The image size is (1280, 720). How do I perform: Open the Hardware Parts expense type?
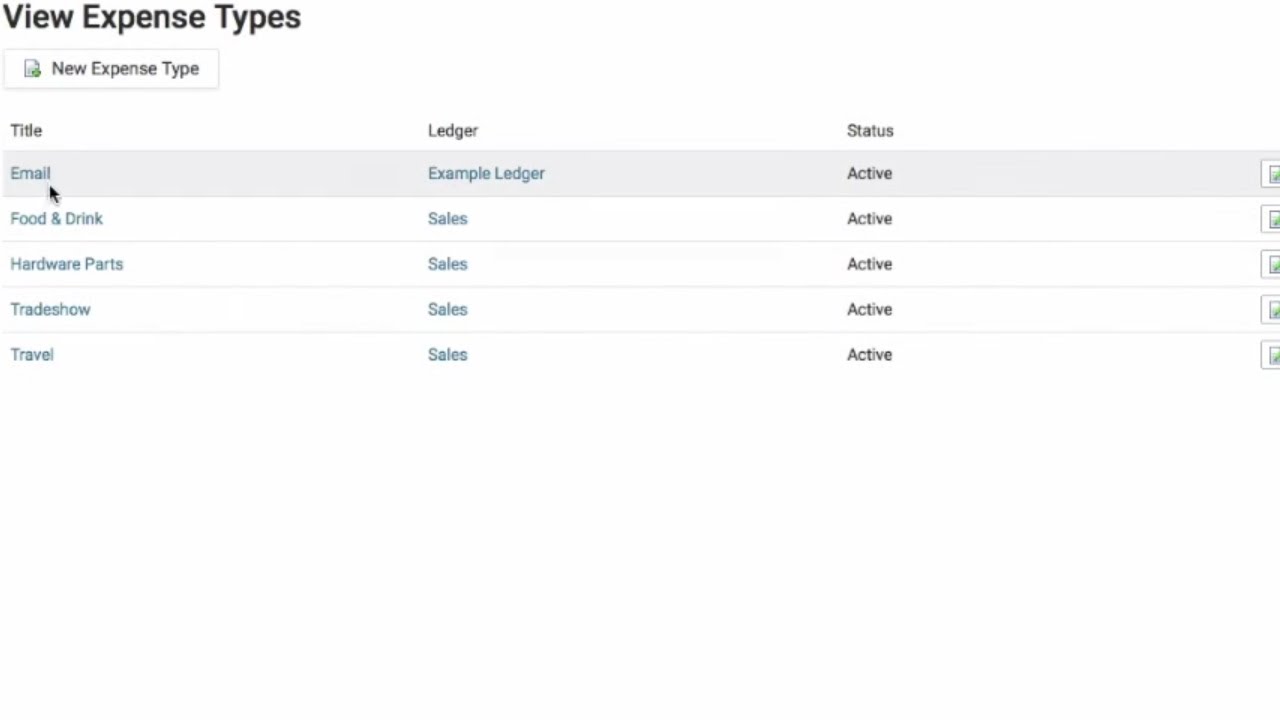pyautogui.click(x=66, y=264)
